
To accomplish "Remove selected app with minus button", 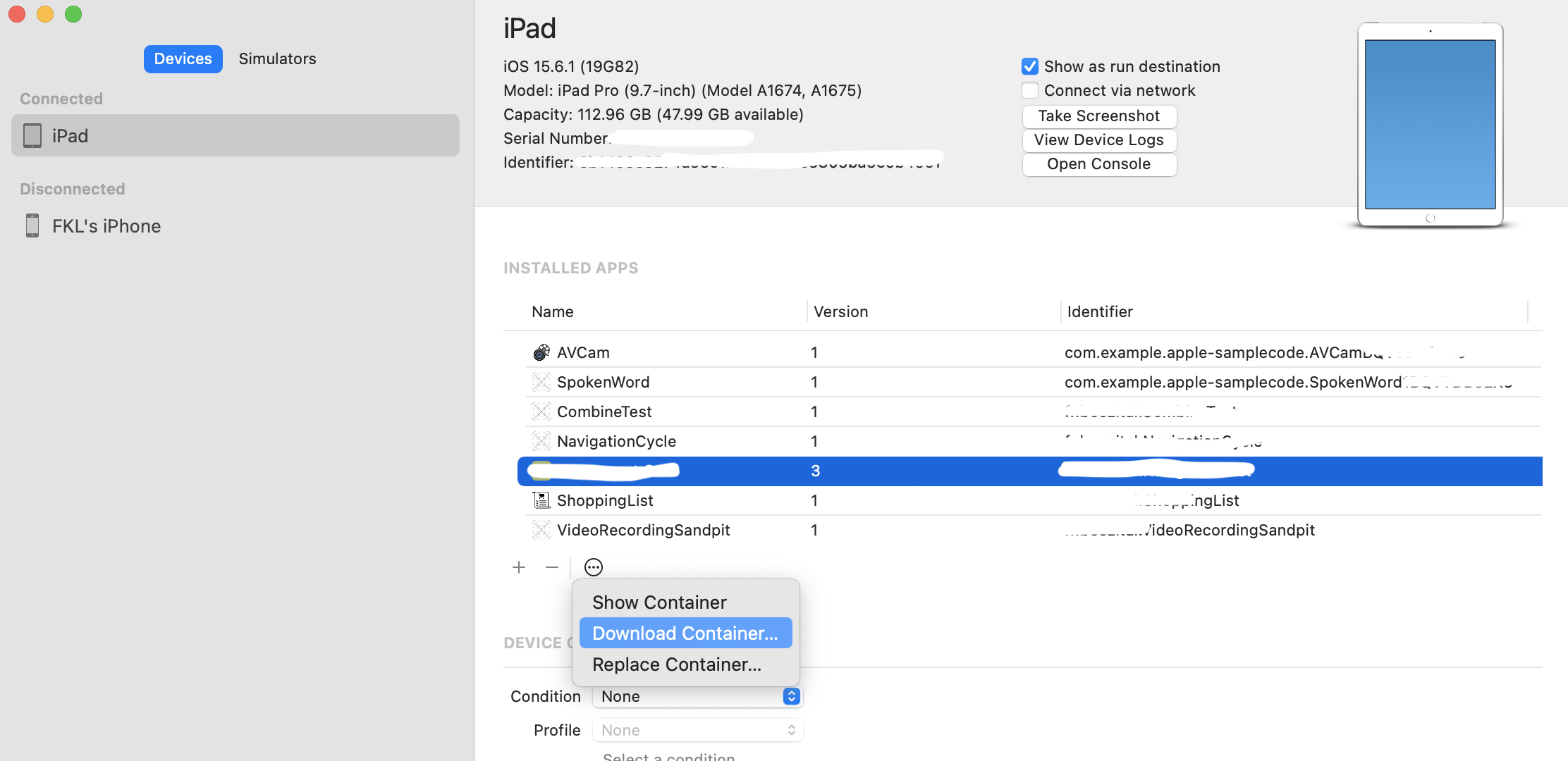I will click(552, 567).
